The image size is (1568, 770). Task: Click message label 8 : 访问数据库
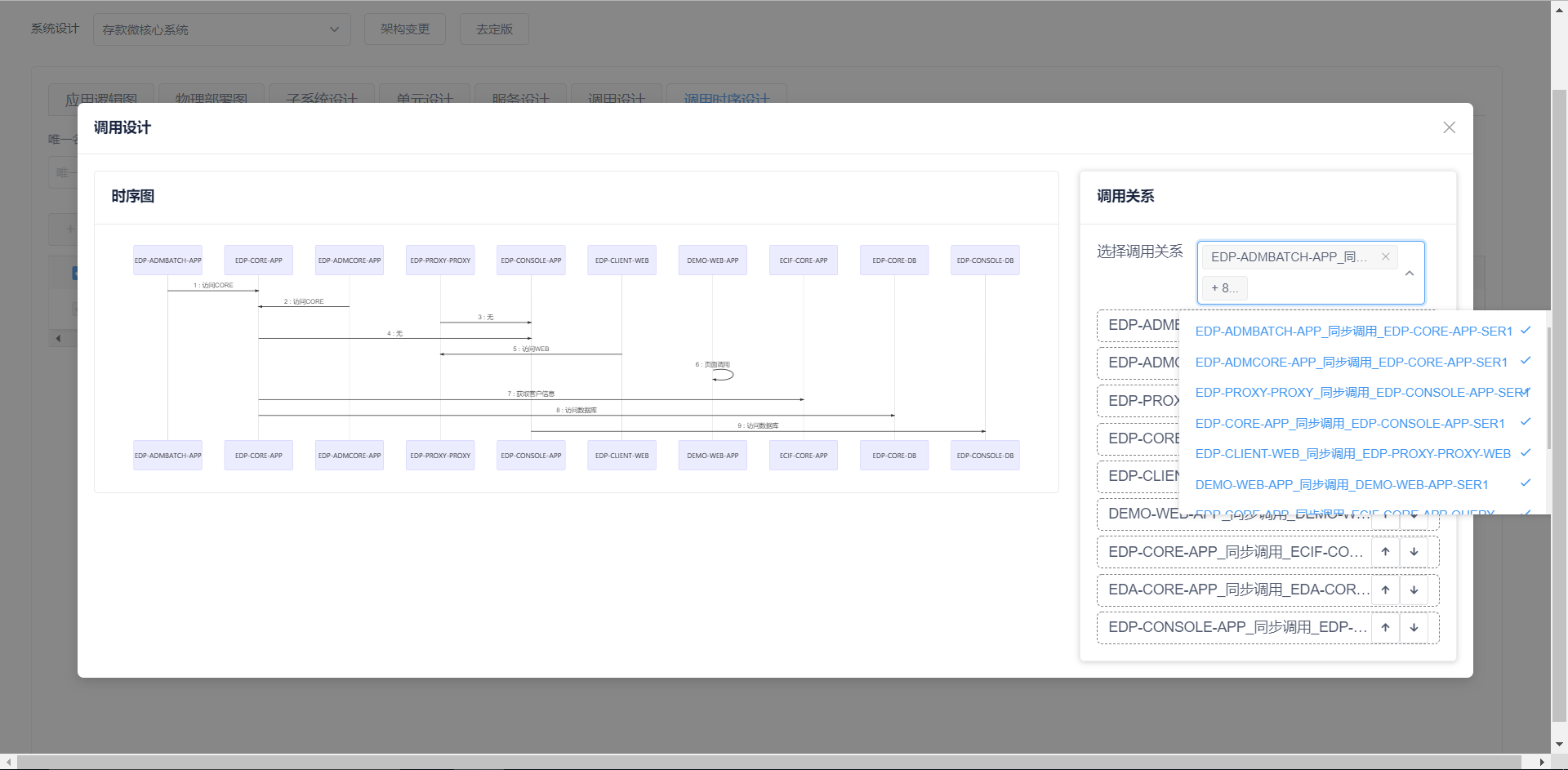[577, 410]
